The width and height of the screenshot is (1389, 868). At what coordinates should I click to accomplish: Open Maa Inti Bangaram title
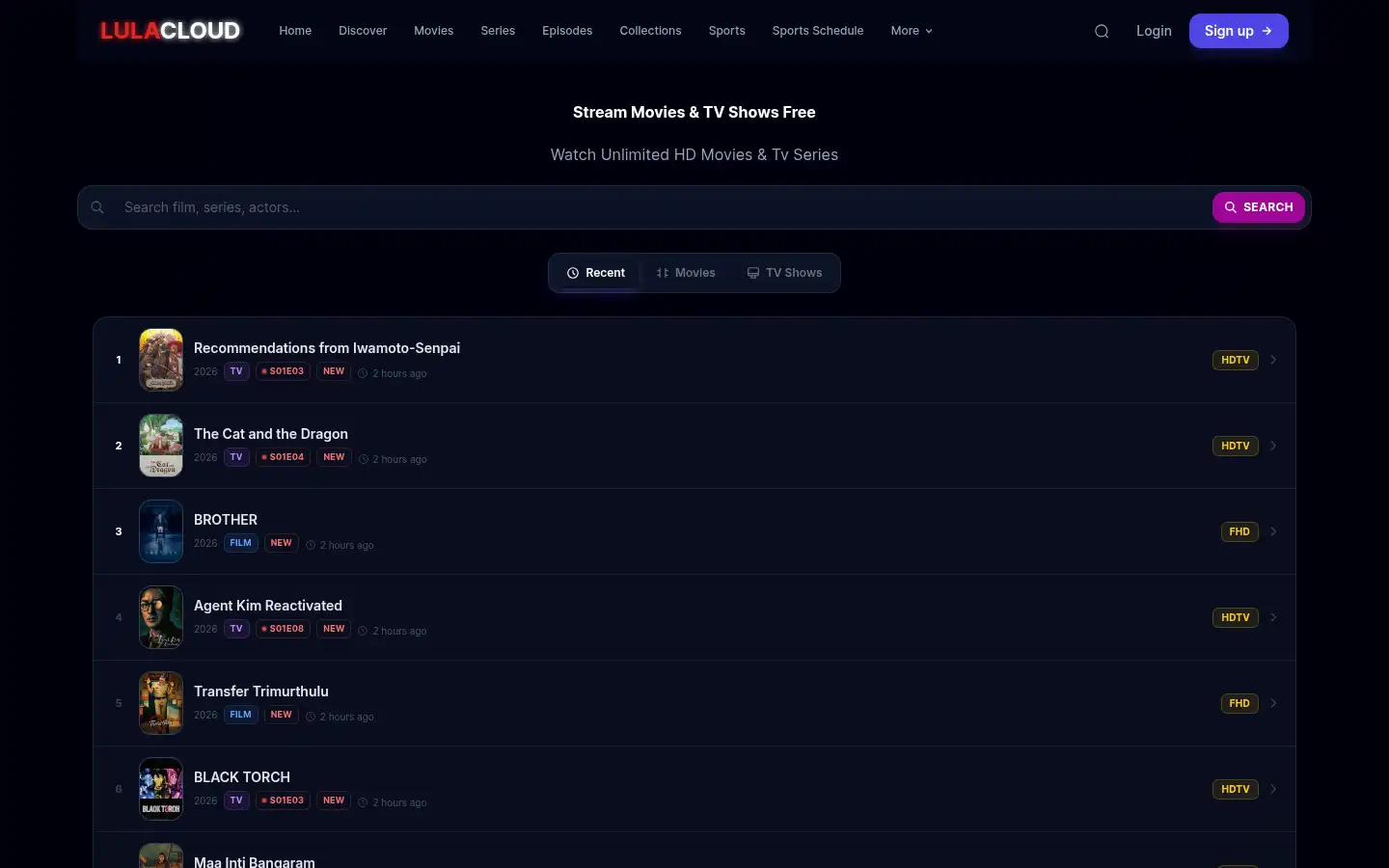[255, 862]
